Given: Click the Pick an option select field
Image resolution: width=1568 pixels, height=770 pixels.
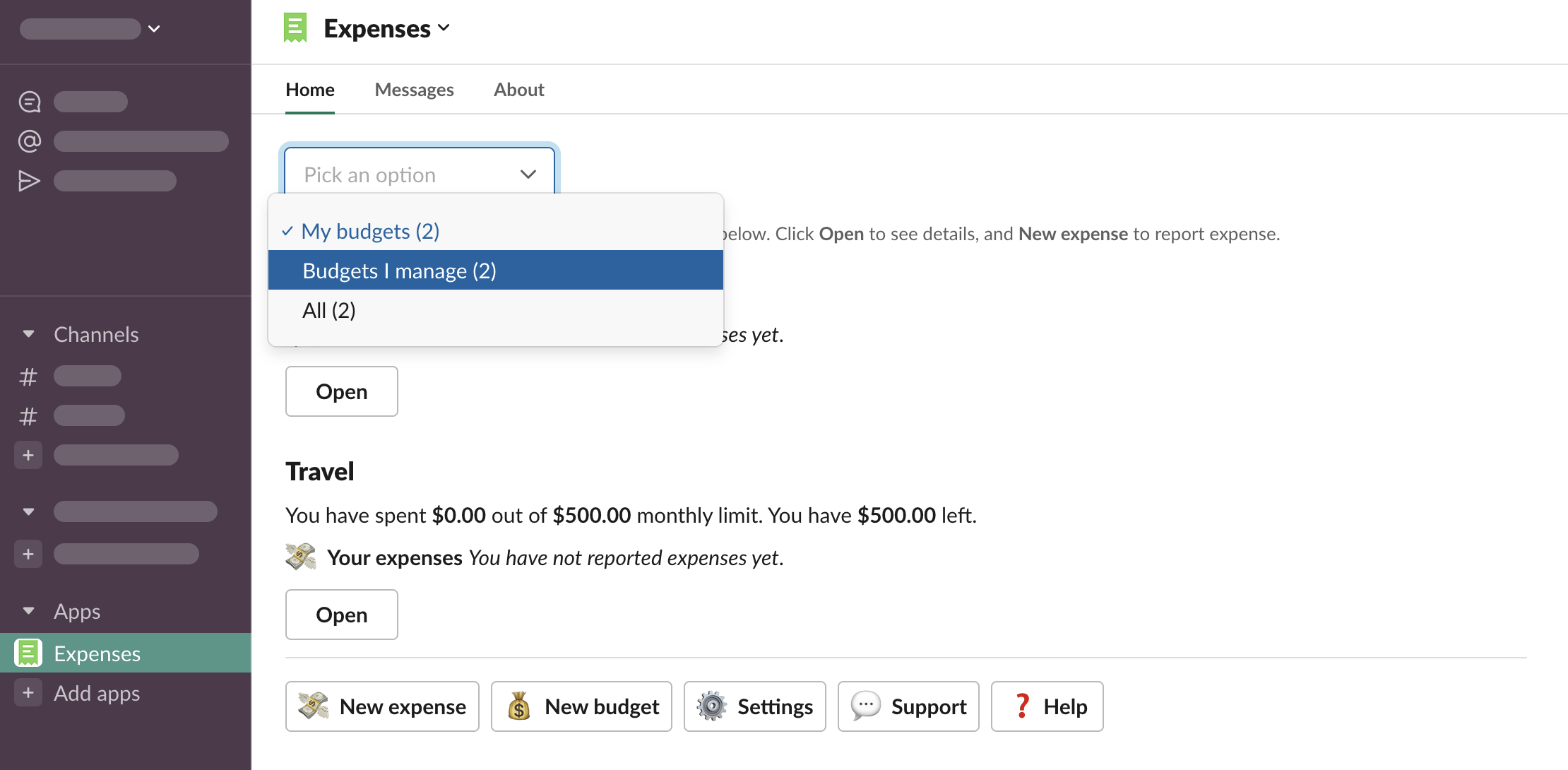Looking at the screenshot, I should click(420, 174).
